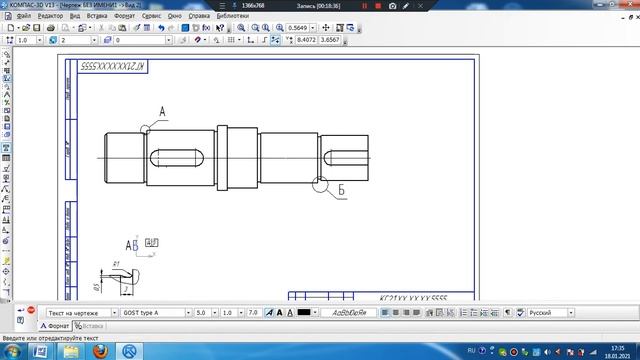Click the X coordinate field 8.4072

(306, 40)
